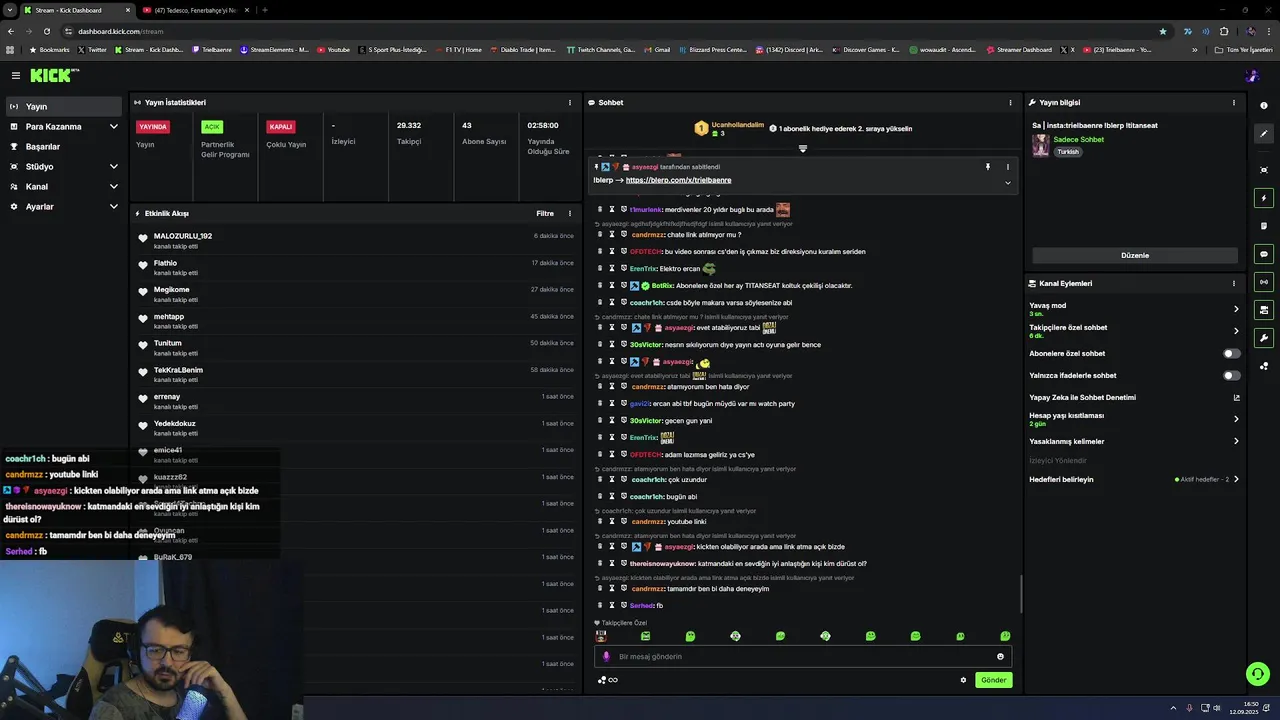Click the Düzenle button in Yayın bilgisi
1280x720 pixels.
(x=1135, y=255)
